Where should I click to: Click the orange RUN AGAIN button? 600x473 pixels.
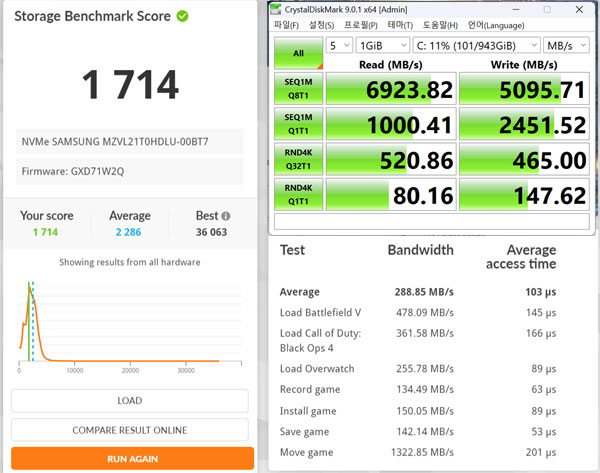130,458
